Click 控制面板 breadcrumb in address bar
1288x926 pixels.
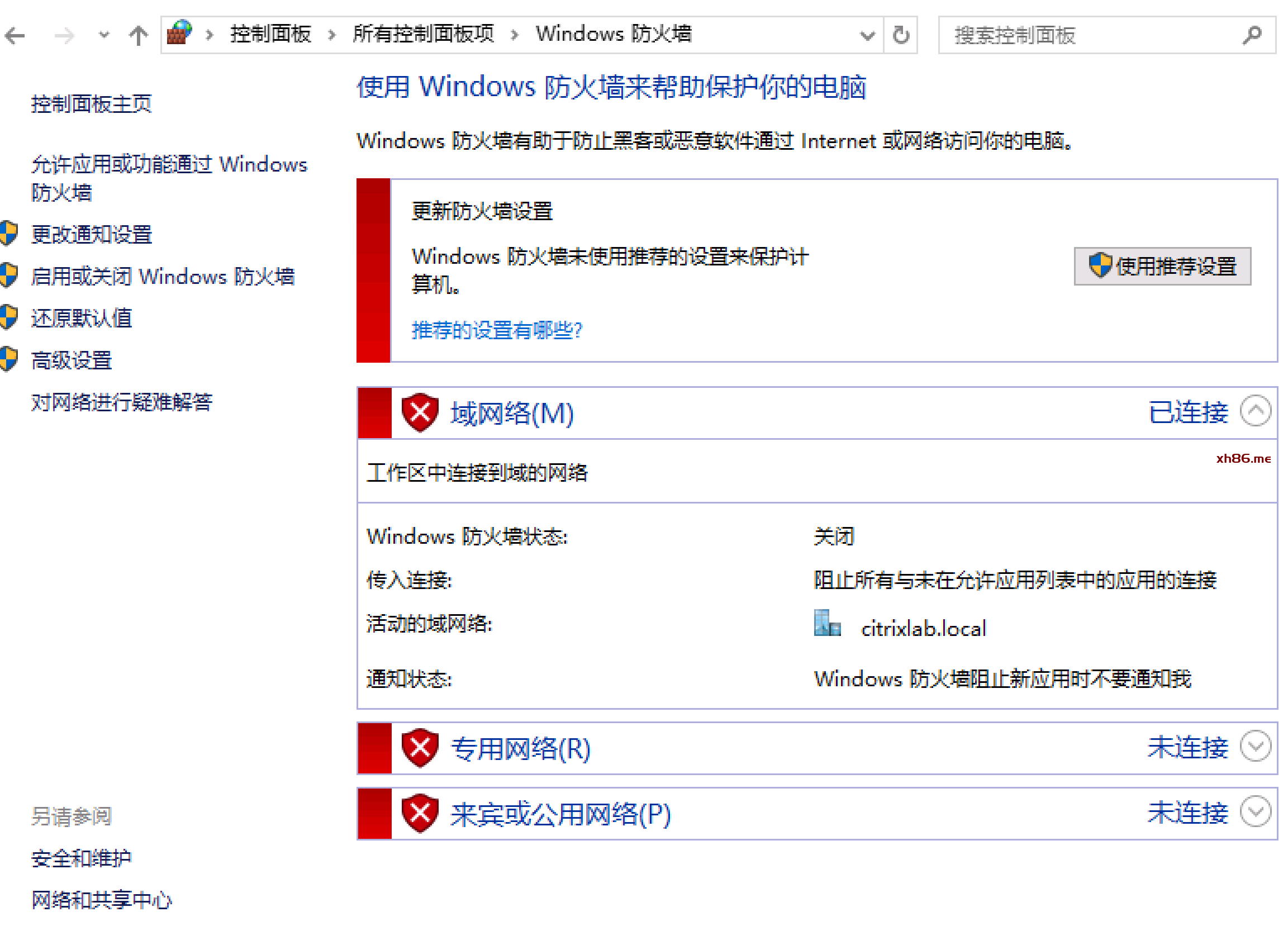[271, 34]
